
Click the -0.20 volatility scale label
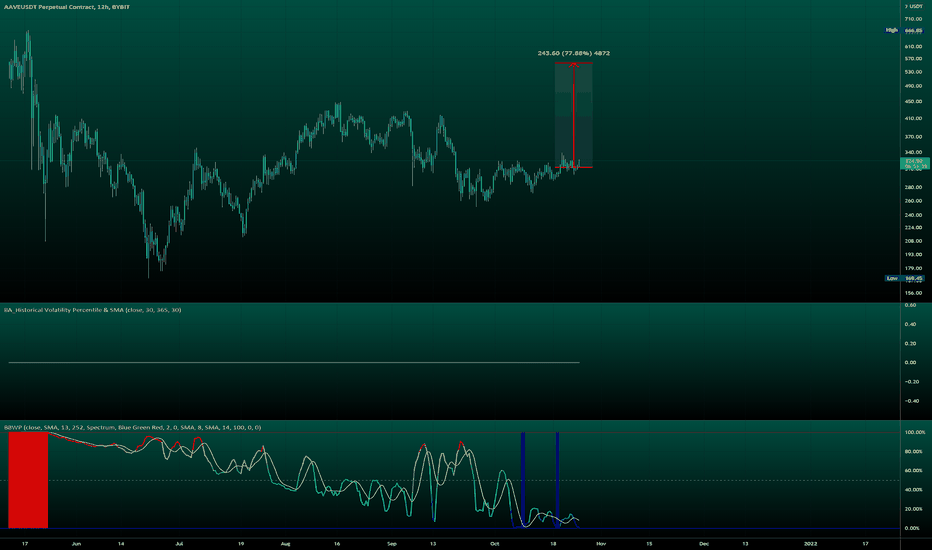point(911,382)
